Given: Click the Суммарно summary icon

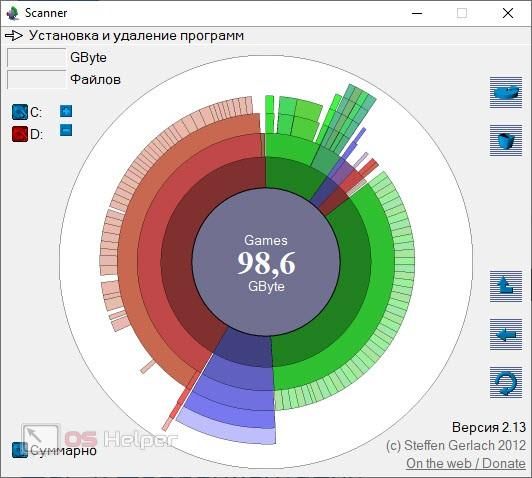Looking at the screenshot, I should (19, 450).
